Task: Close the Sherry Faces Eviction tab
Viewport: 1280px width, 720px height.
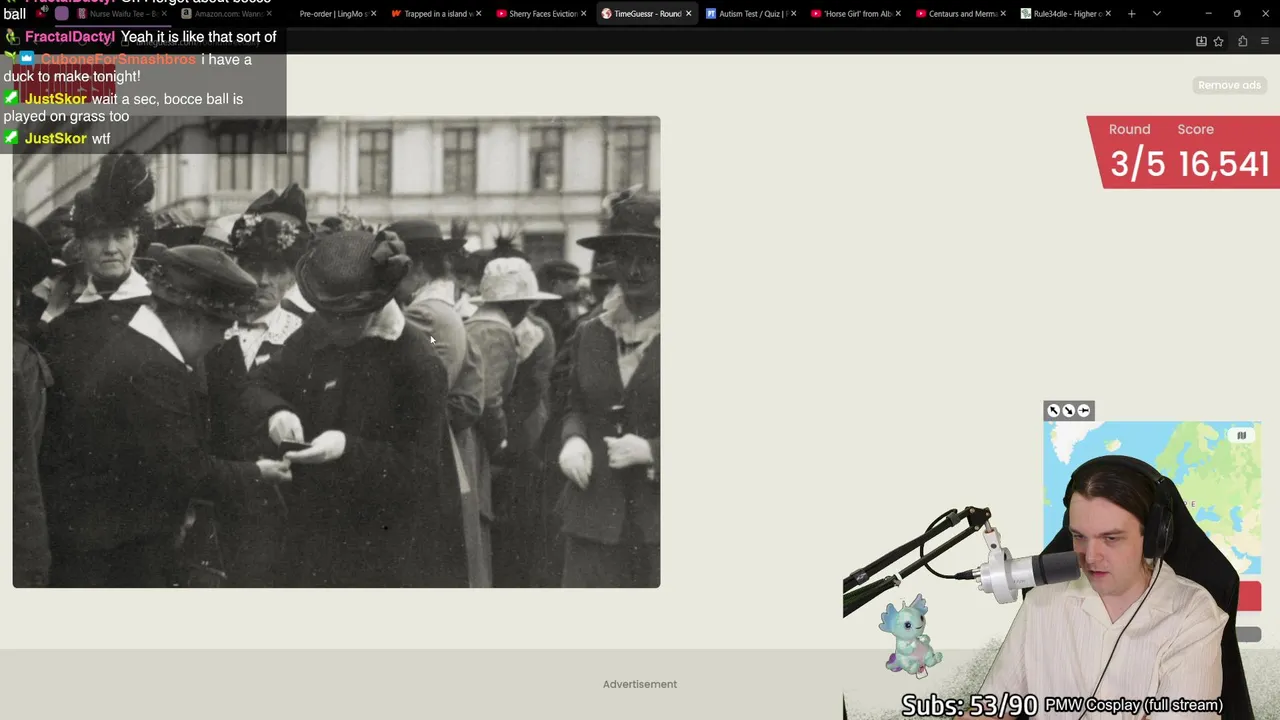Action: pyautogui.click(x=583, y=14)
